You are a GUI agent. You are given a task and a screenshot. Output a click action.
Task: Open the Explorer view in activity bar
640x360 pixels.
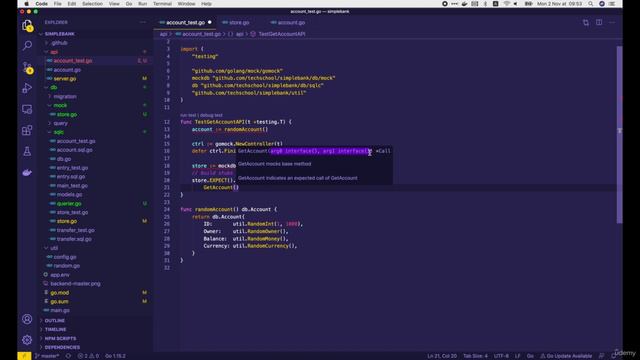coord(27,25)
